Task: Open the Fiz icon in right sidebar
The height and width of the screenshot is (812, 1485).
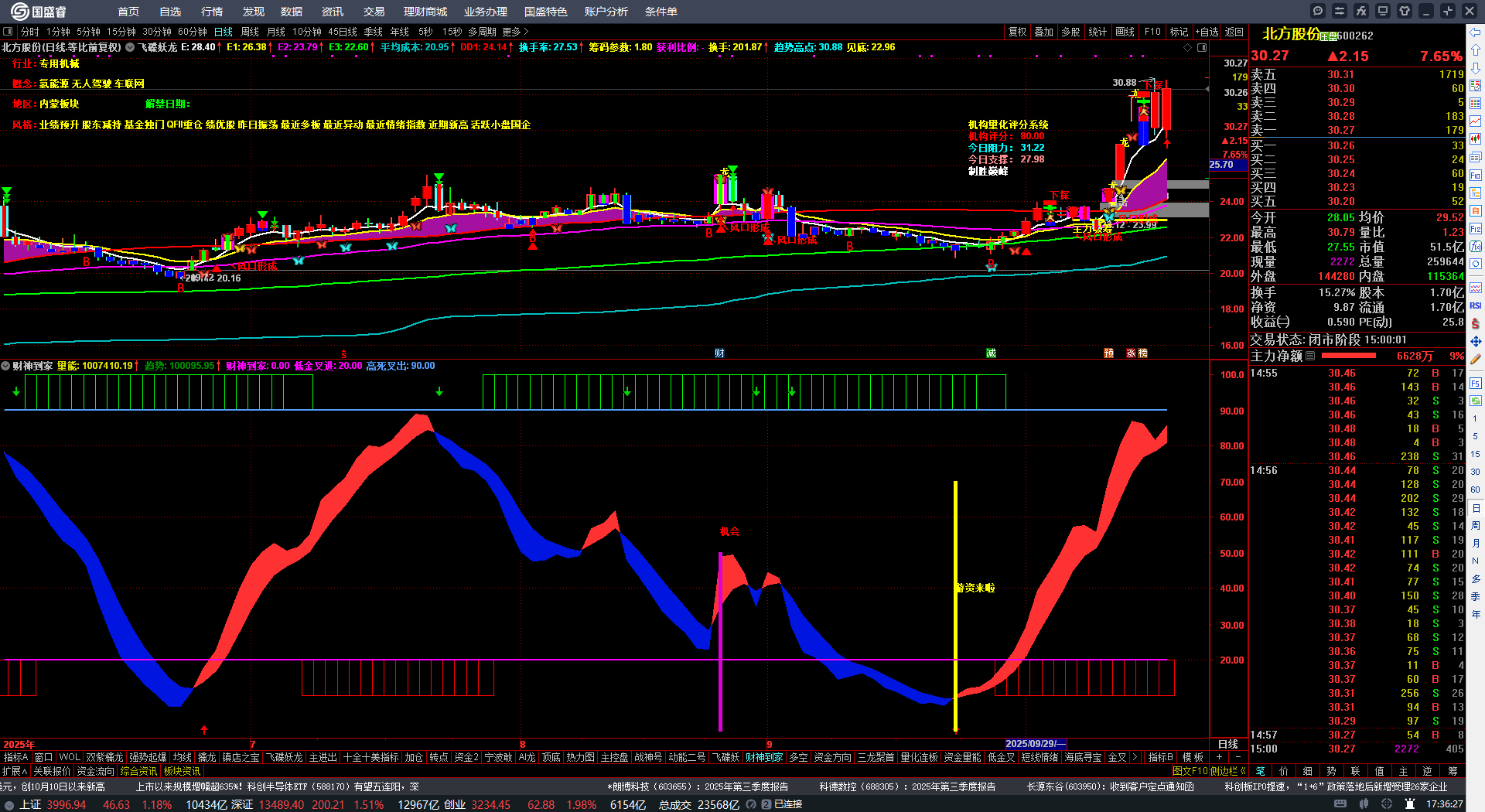Action: tap(1476, 229)
